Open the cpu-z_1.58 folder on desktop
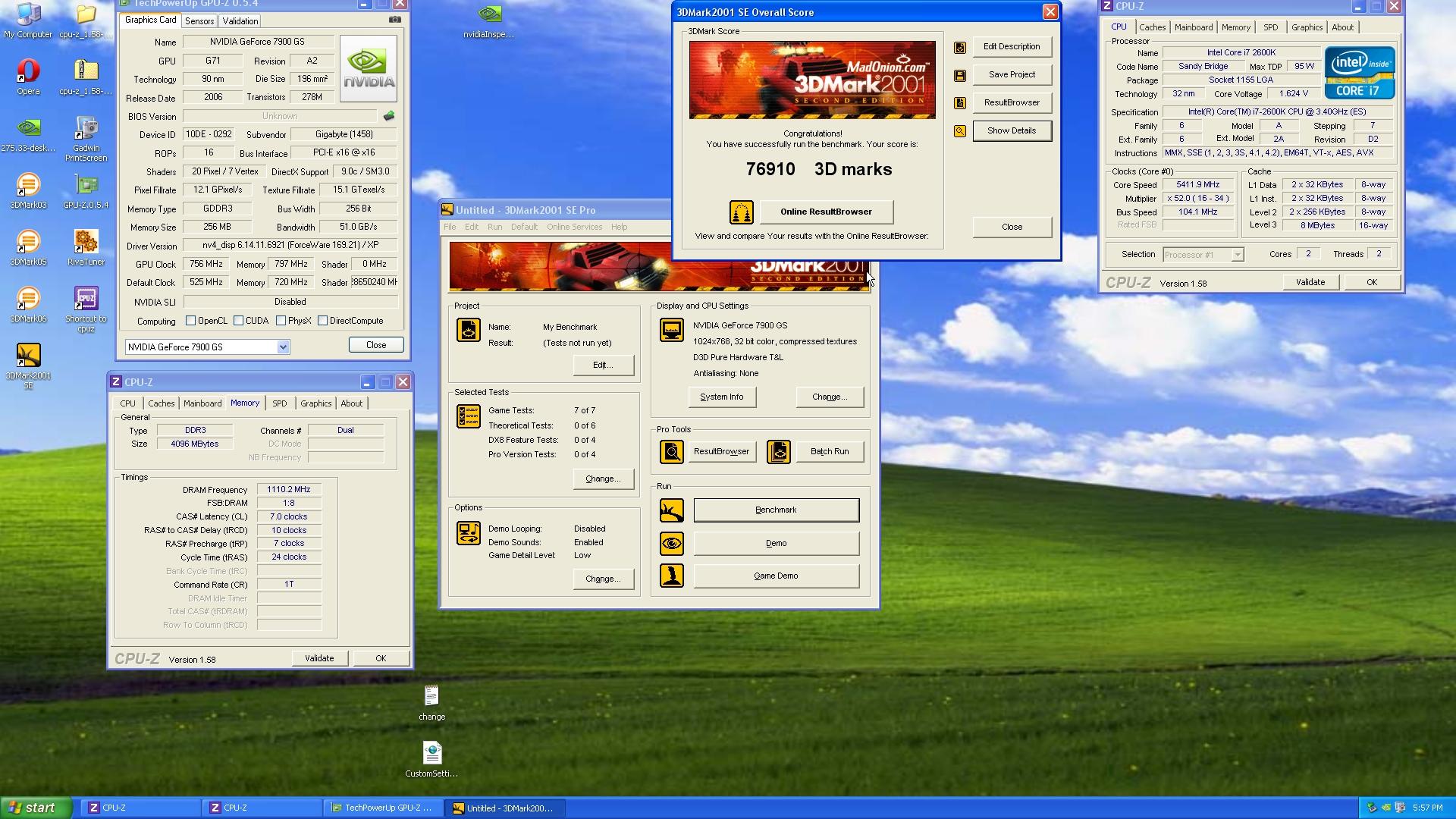This screenshot has height=819, width=1456. [x=86, y=20]
